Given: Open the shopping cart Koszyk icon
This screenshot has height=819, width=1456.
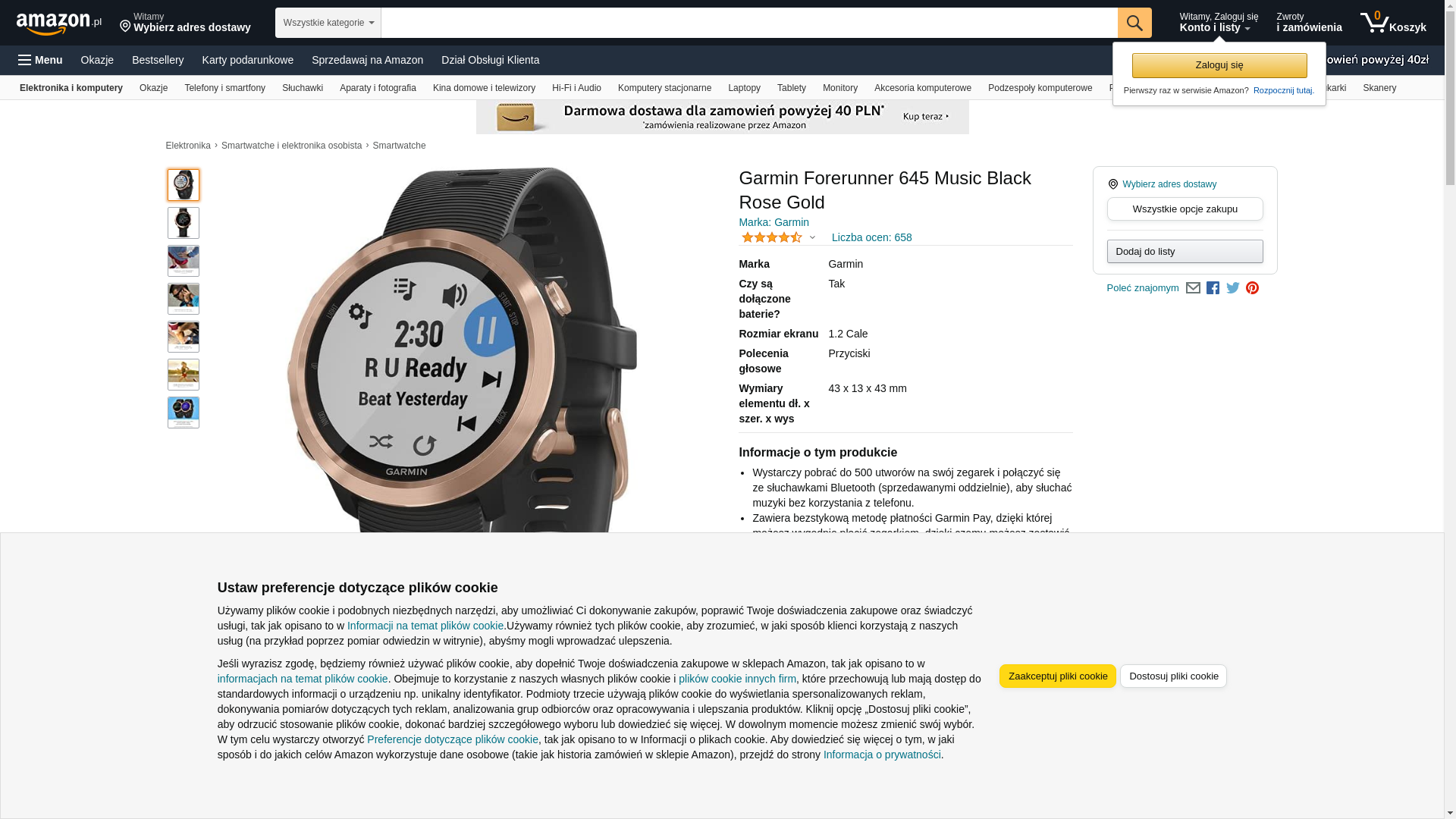Looking at the screenshot, I should click(1393, 23).
